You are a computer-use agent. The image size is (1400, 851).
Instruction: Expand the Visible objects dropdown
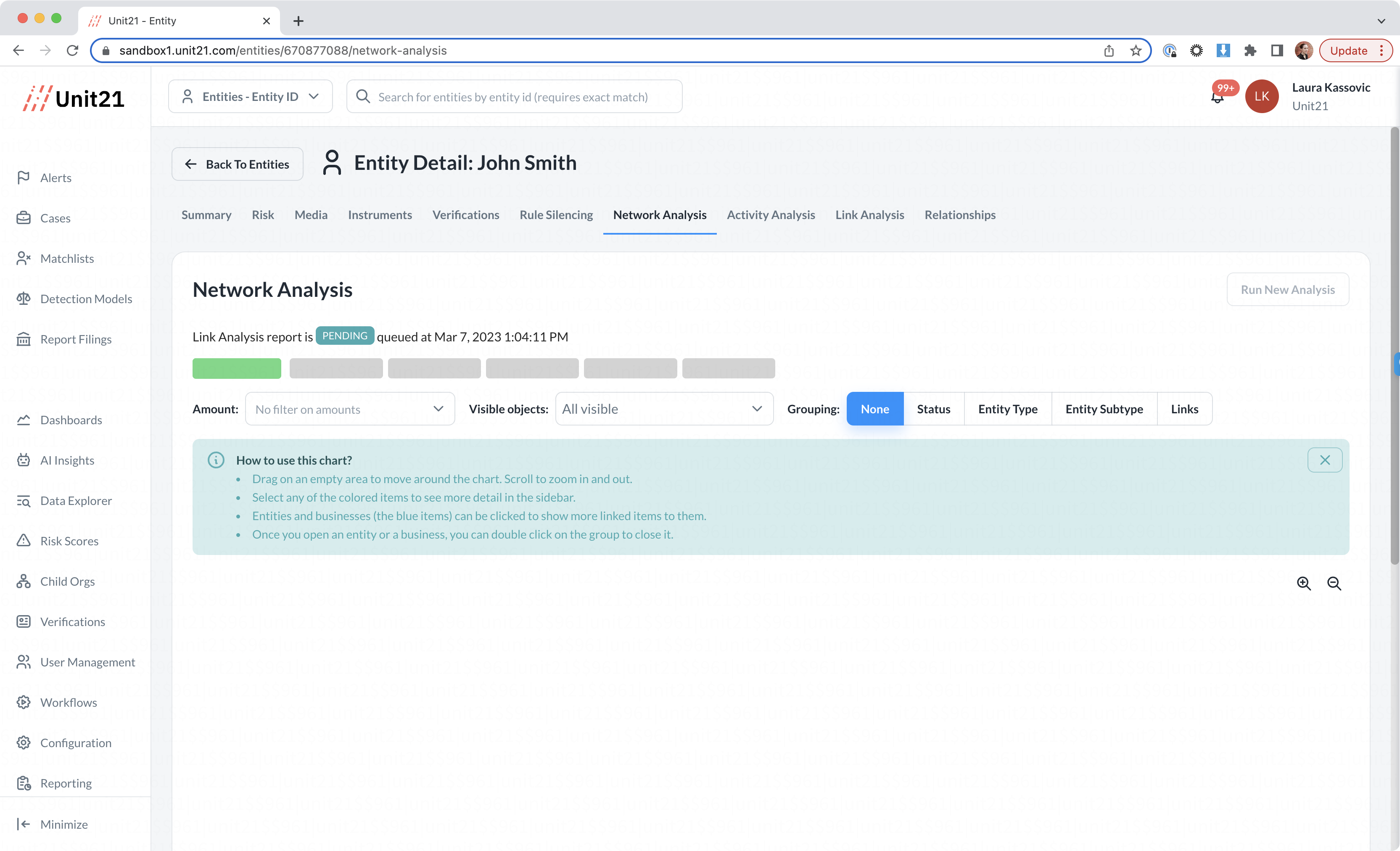click(x=664, y=409)
